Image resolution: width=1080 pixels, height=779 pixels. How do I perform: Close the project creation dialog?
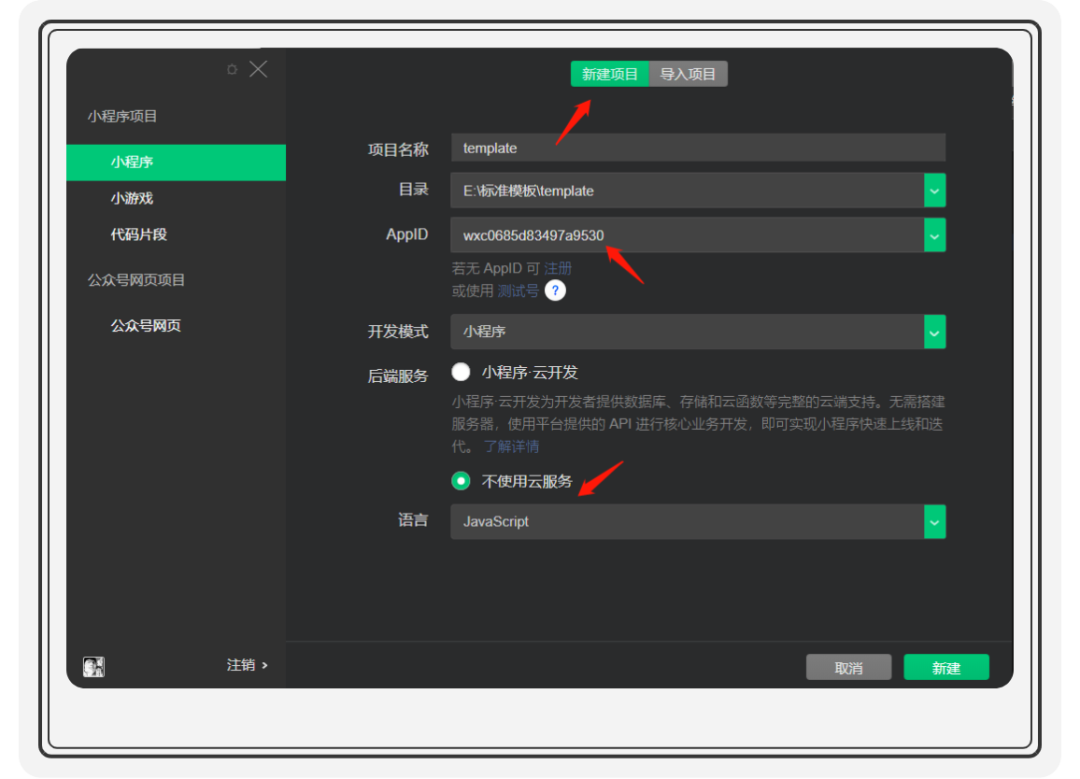point(258,69)
